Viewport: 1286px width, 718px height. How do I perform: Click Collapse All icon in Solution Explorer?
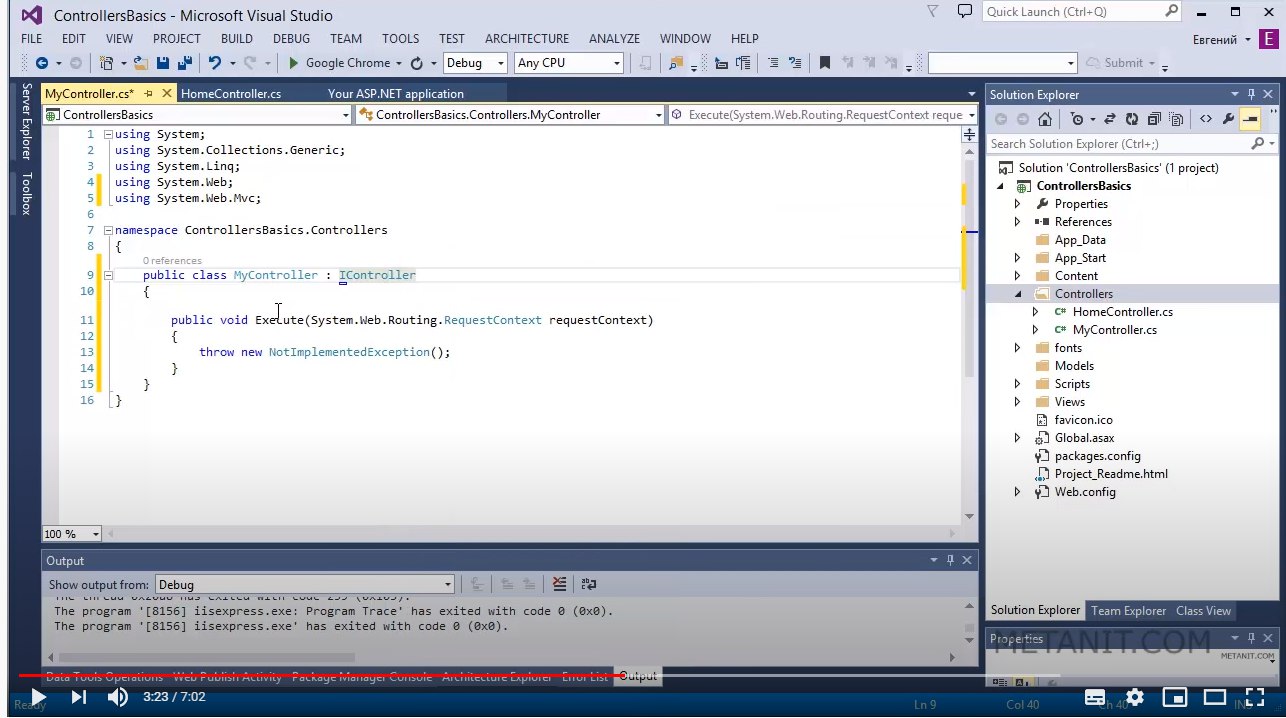[x=1155, y=119]
